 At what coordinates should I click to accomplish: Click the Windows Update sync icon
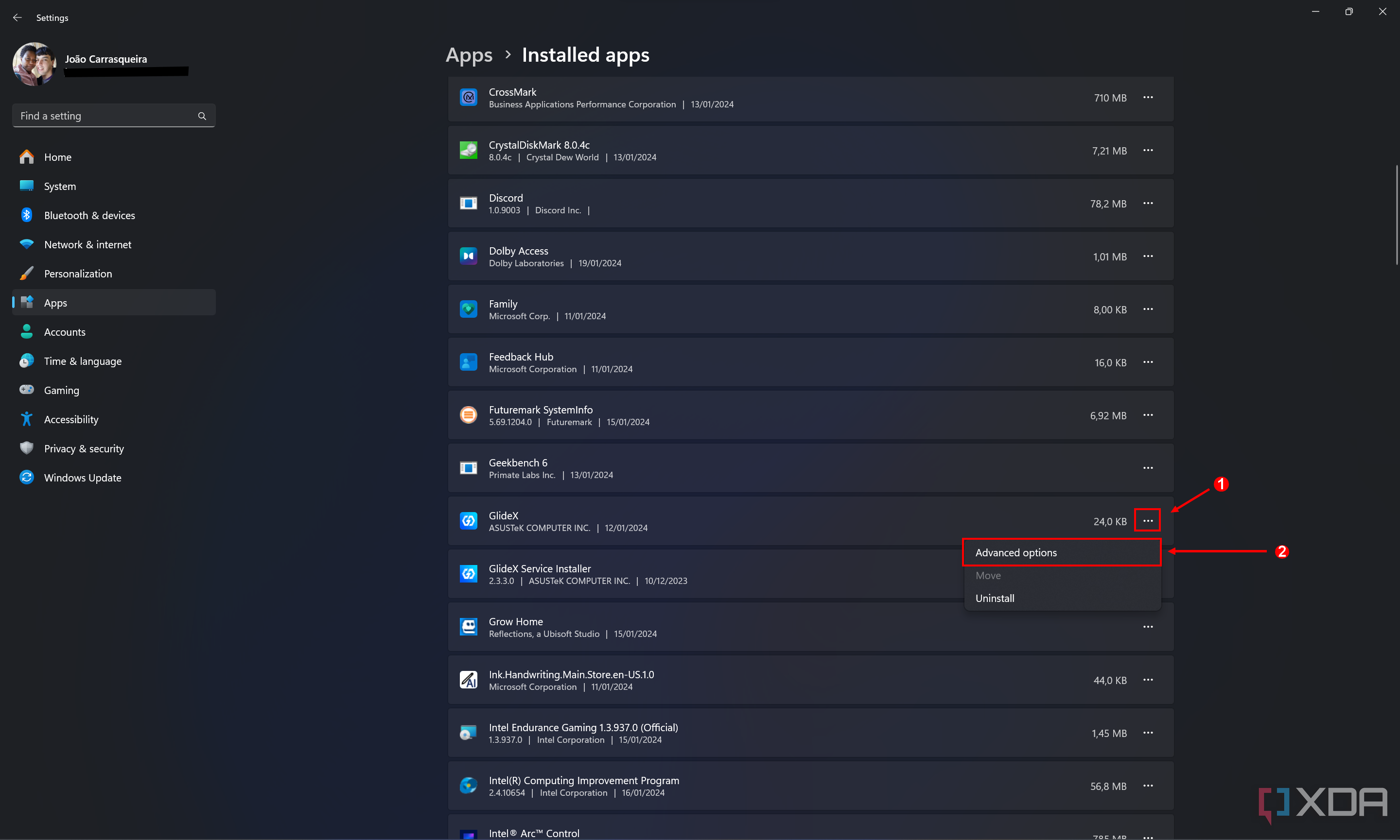click(x=27, y=477)
